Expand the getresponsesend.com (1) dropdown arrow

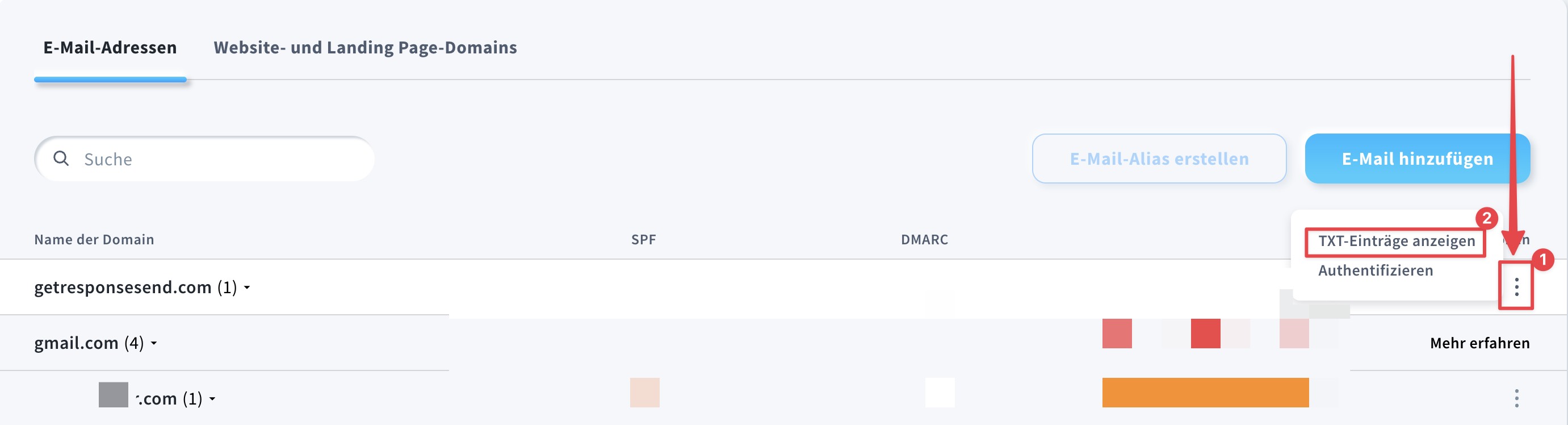[x=247, y=287]
